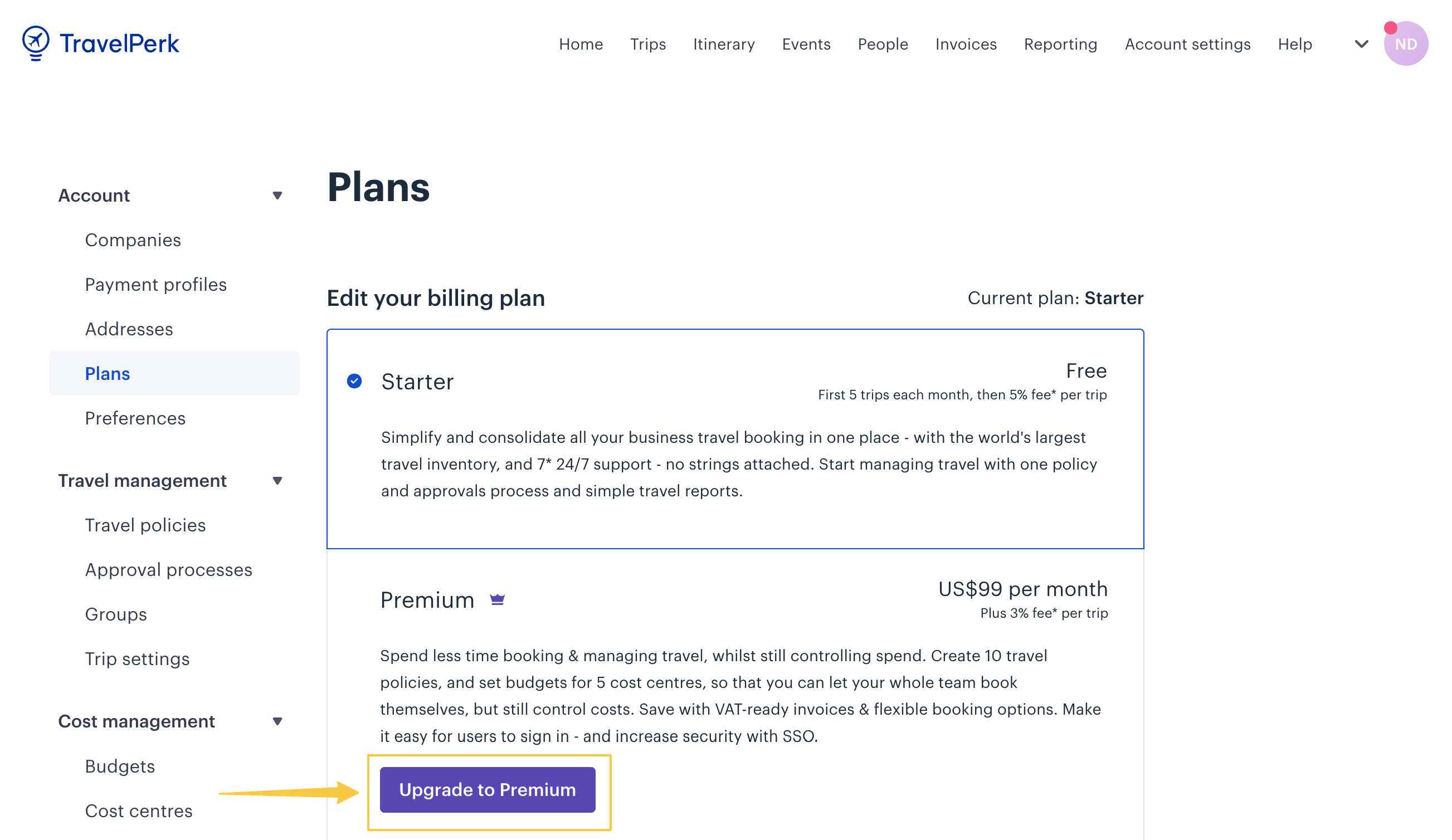Collapse the Travel management section arrow

point(277,481)
